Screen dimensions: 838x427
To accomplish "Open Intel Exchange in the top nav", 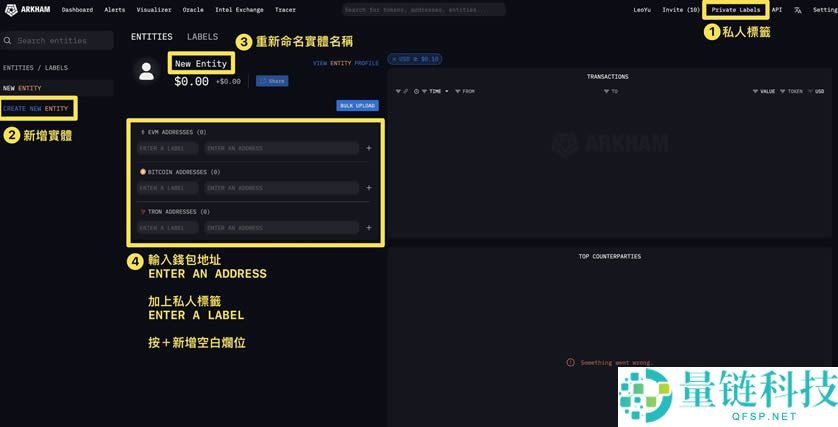I will click(x=239, y=10).
